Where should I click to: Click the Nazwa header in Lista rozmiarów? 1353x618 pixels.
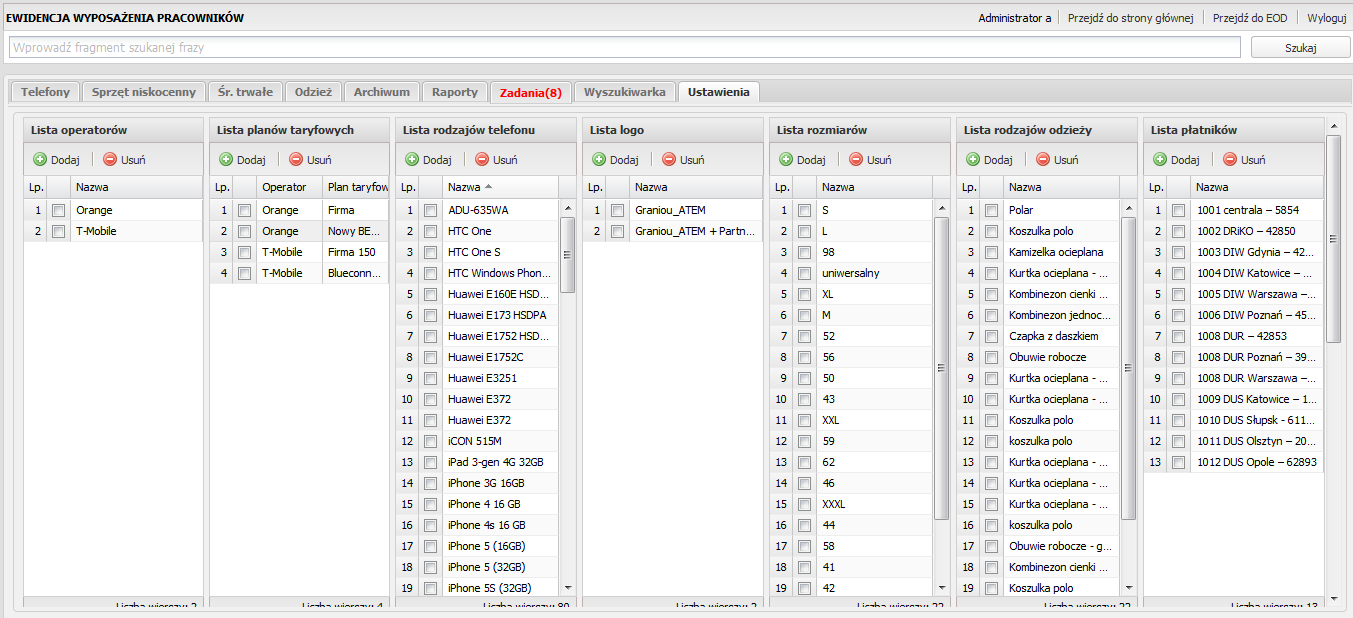tap(874, 187)
